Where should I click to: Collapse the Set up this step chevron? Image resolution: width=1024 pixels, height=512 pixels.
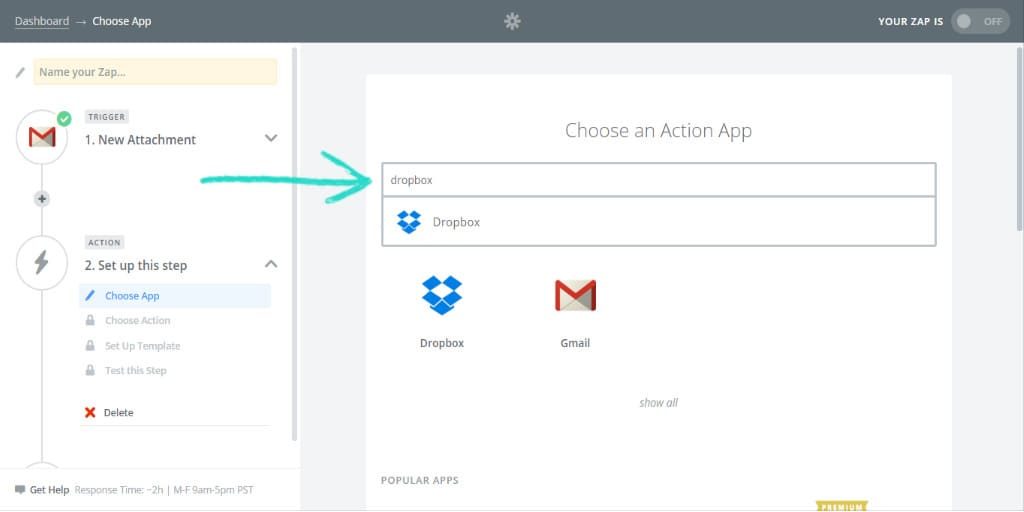(x=271, y=264)
